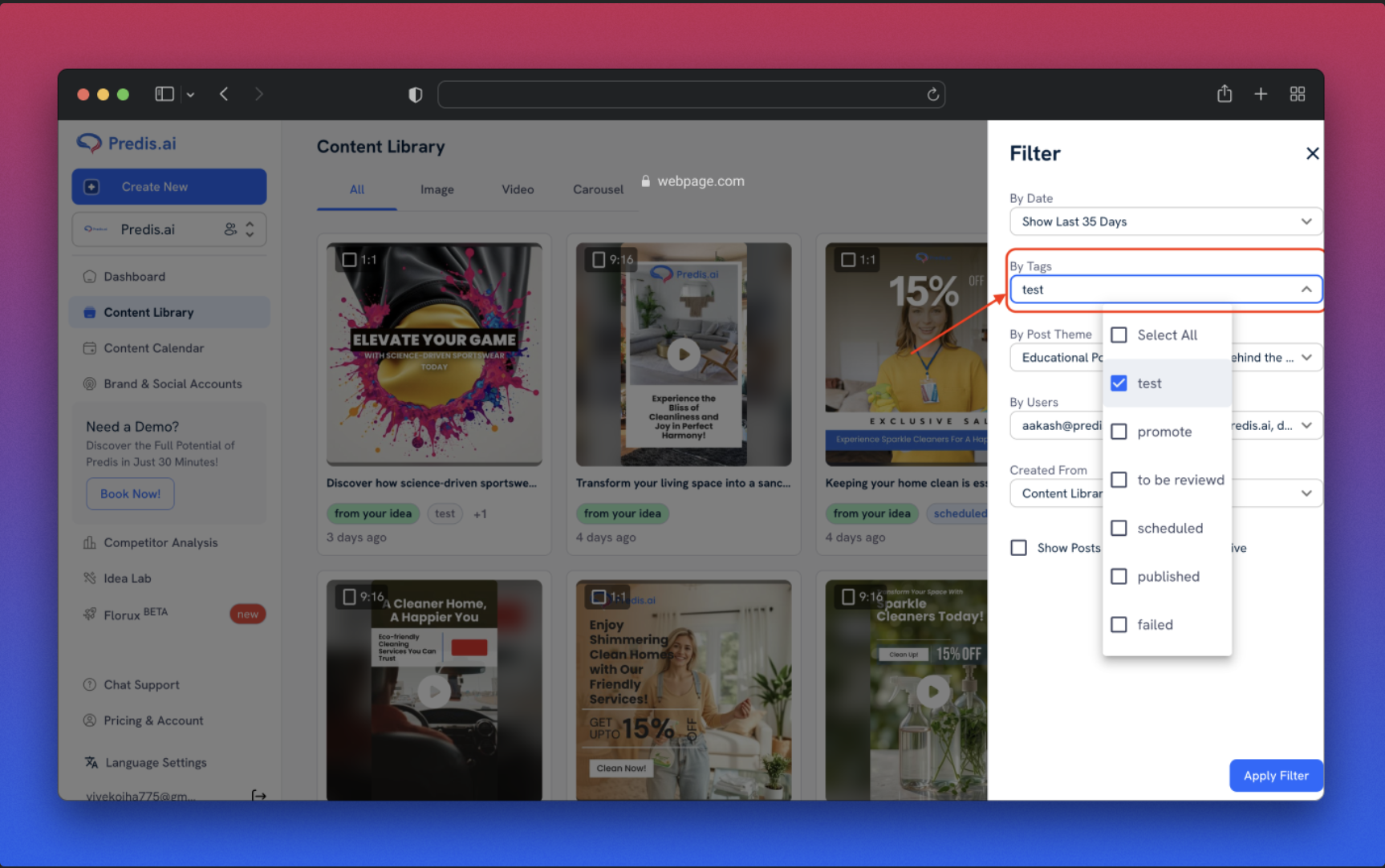Switch to the Video tab

[518, 190]
